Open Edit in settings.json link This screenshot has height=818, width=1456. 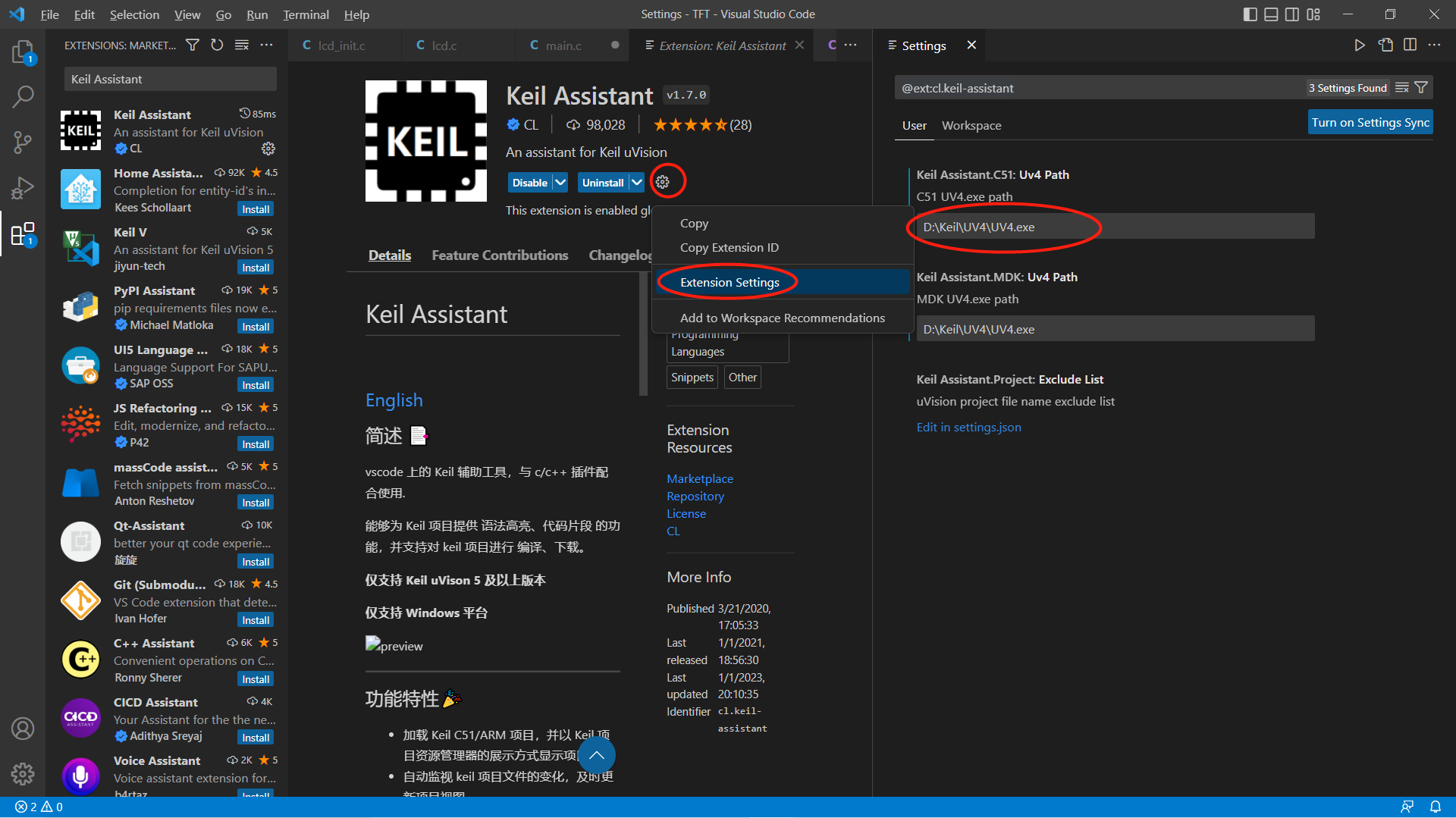(968, 427)
